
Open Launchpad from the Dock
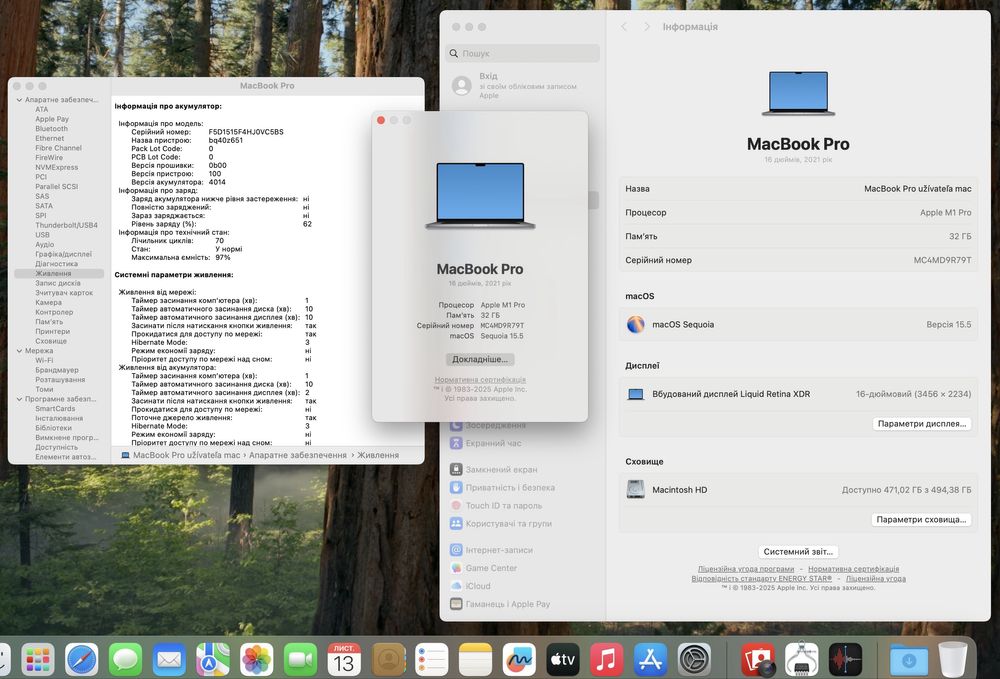click(38, 659)
